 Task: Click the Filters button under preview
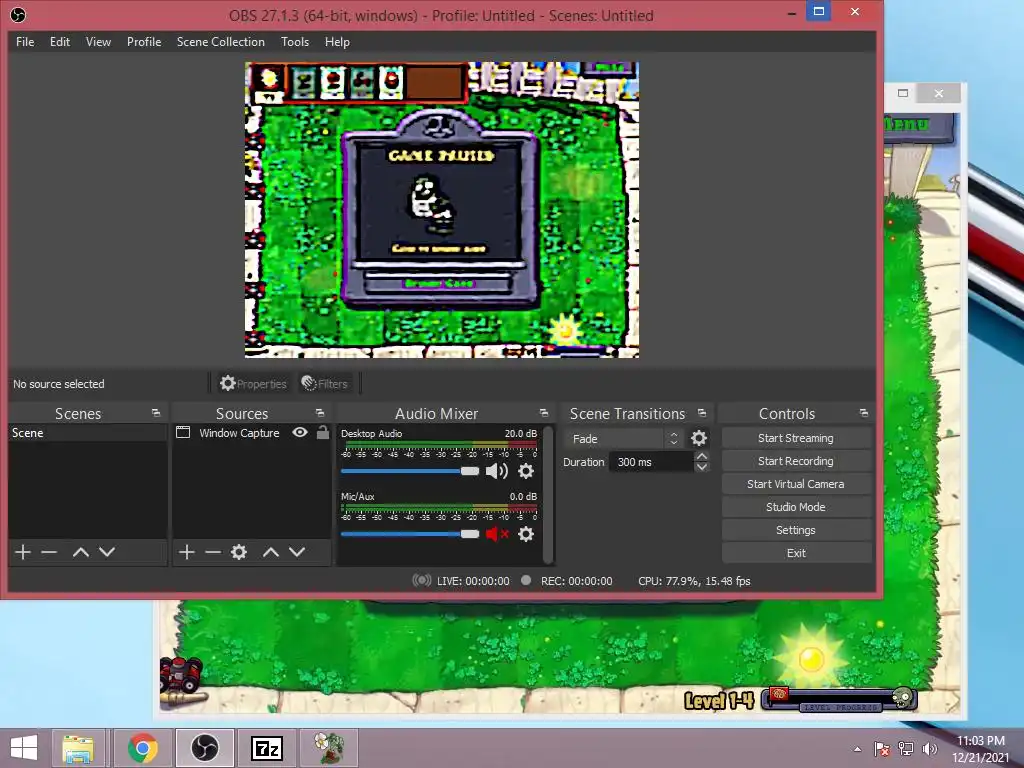pyautogui.click(x=325, y=383)
